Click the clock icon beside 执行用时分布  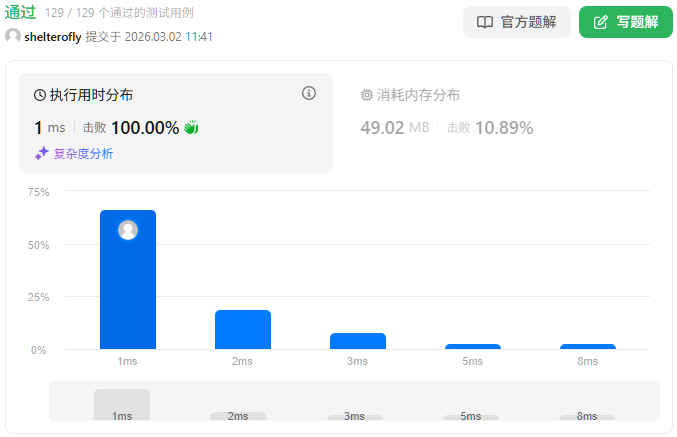pos(40,95)
